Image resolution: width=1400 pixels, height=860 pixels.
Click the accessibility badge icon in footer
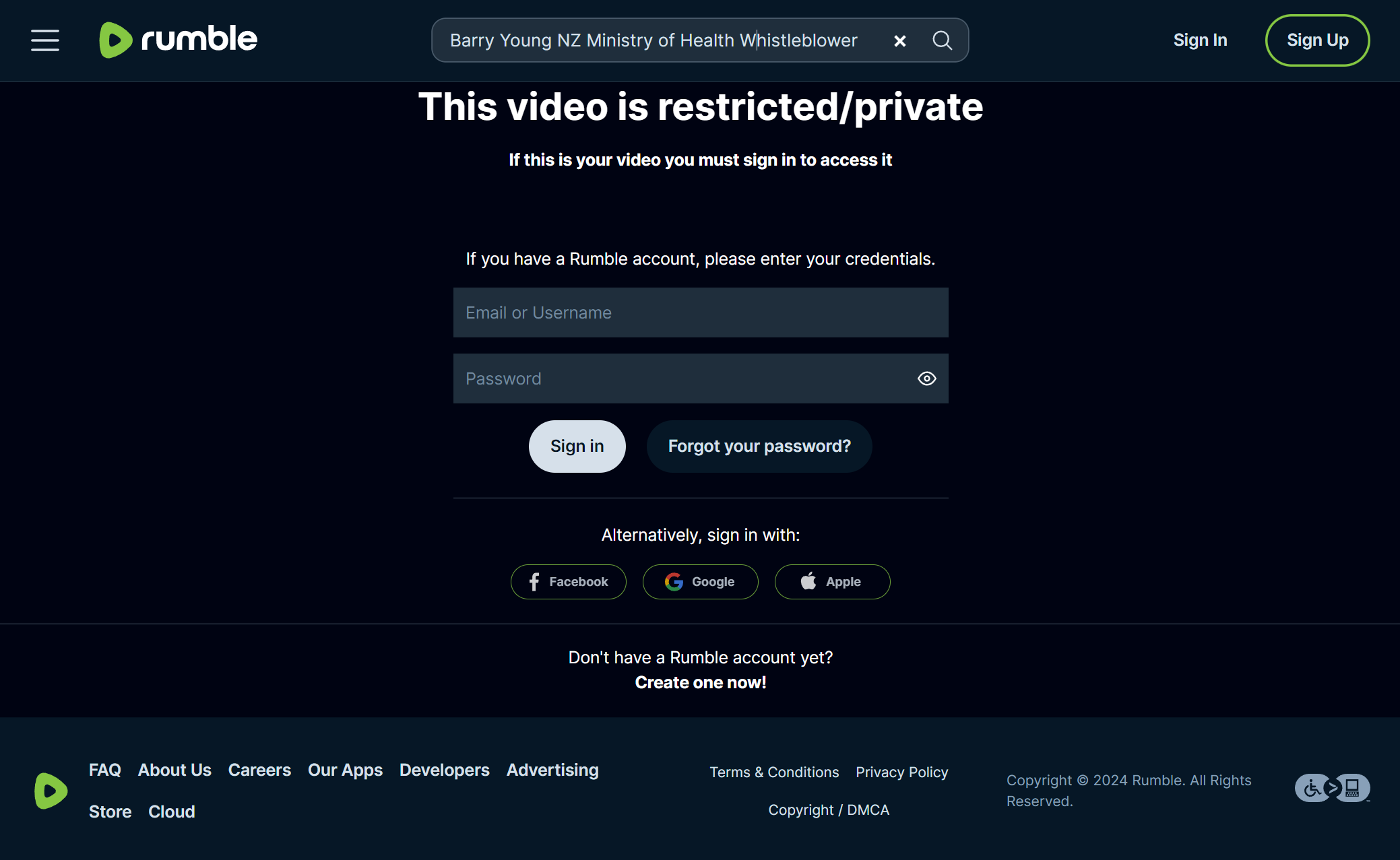click(1332, 788)
